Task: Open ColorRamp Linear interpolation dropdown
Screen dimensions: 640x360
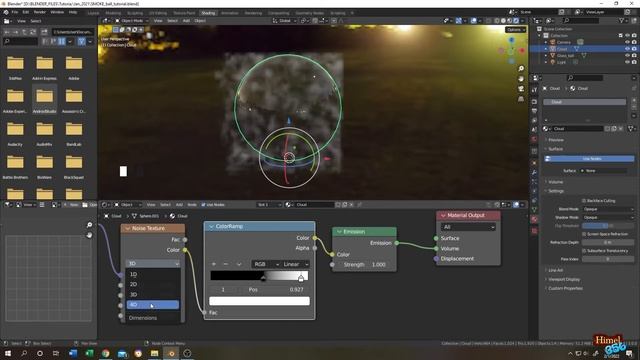Action: coord(295,264)
